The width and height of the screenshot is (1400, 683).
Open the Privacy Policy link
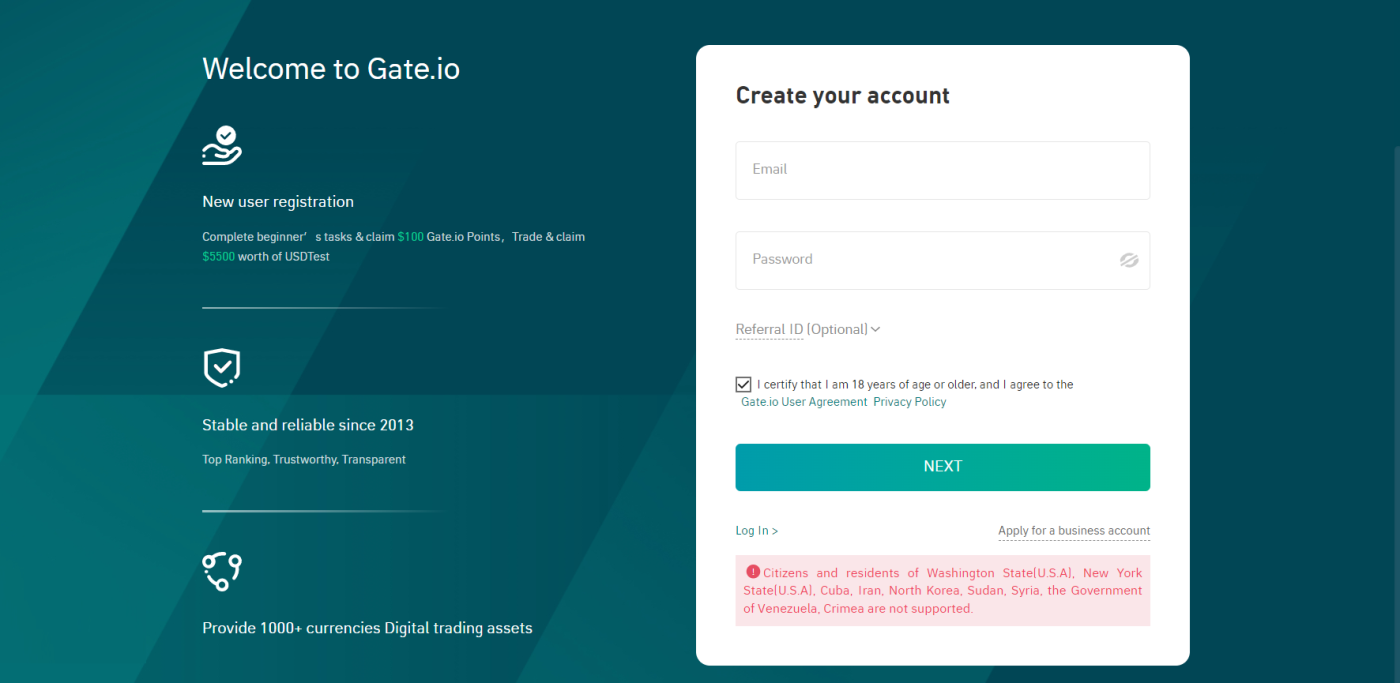(909, 402)
